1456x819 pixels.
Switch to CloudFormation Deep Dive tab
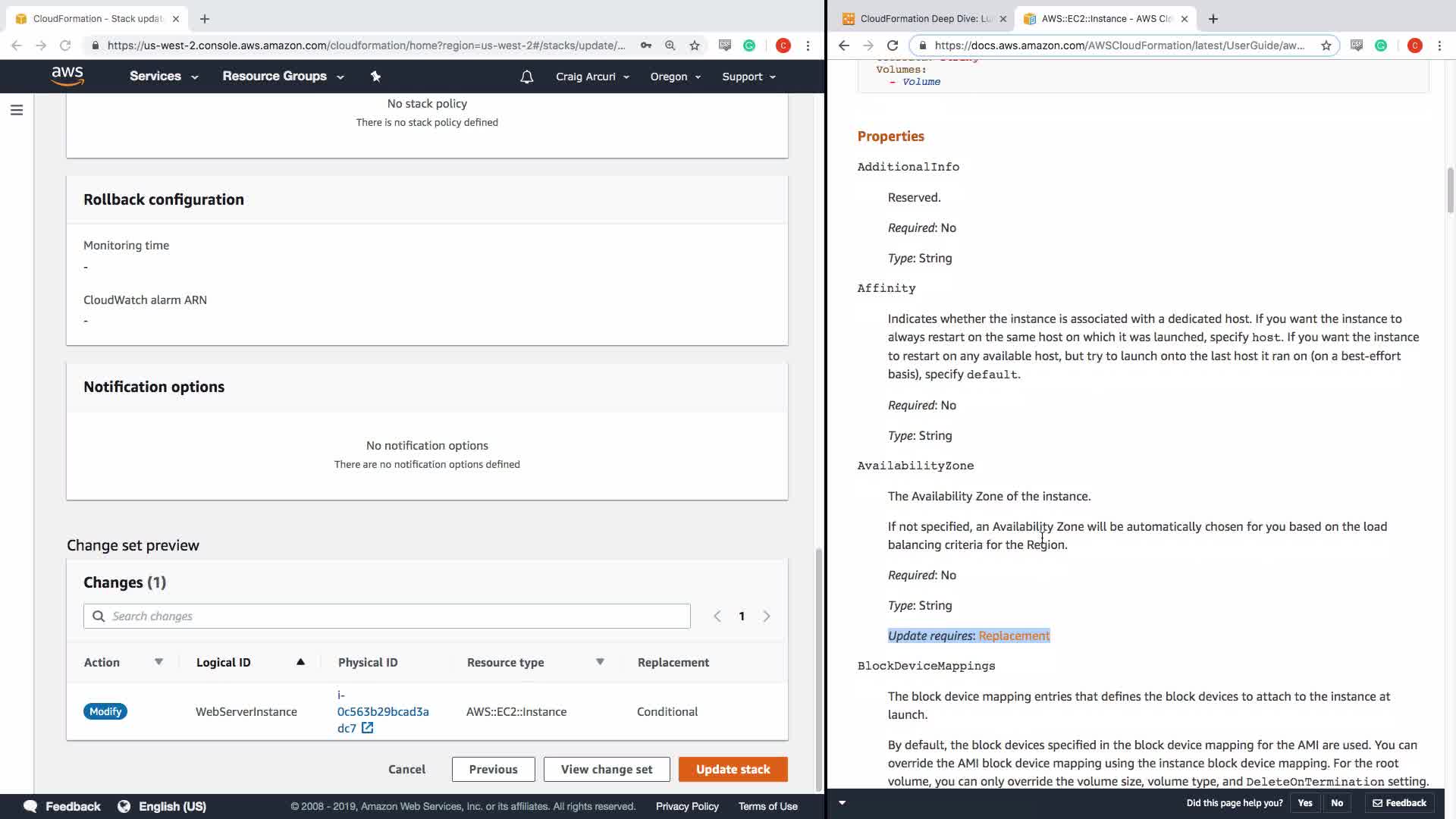coord(925,19)
